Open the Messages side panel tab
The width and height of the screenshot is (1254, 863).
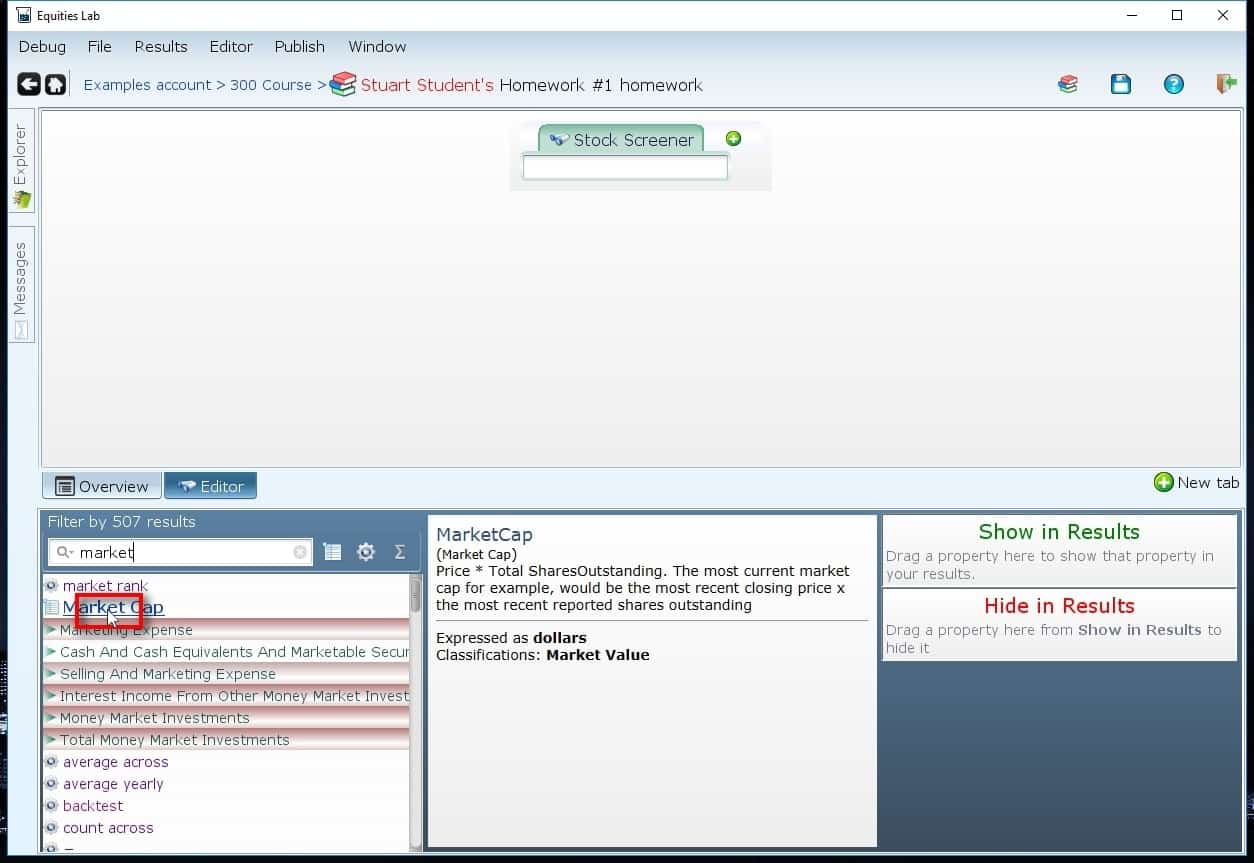tap(21, 284)
